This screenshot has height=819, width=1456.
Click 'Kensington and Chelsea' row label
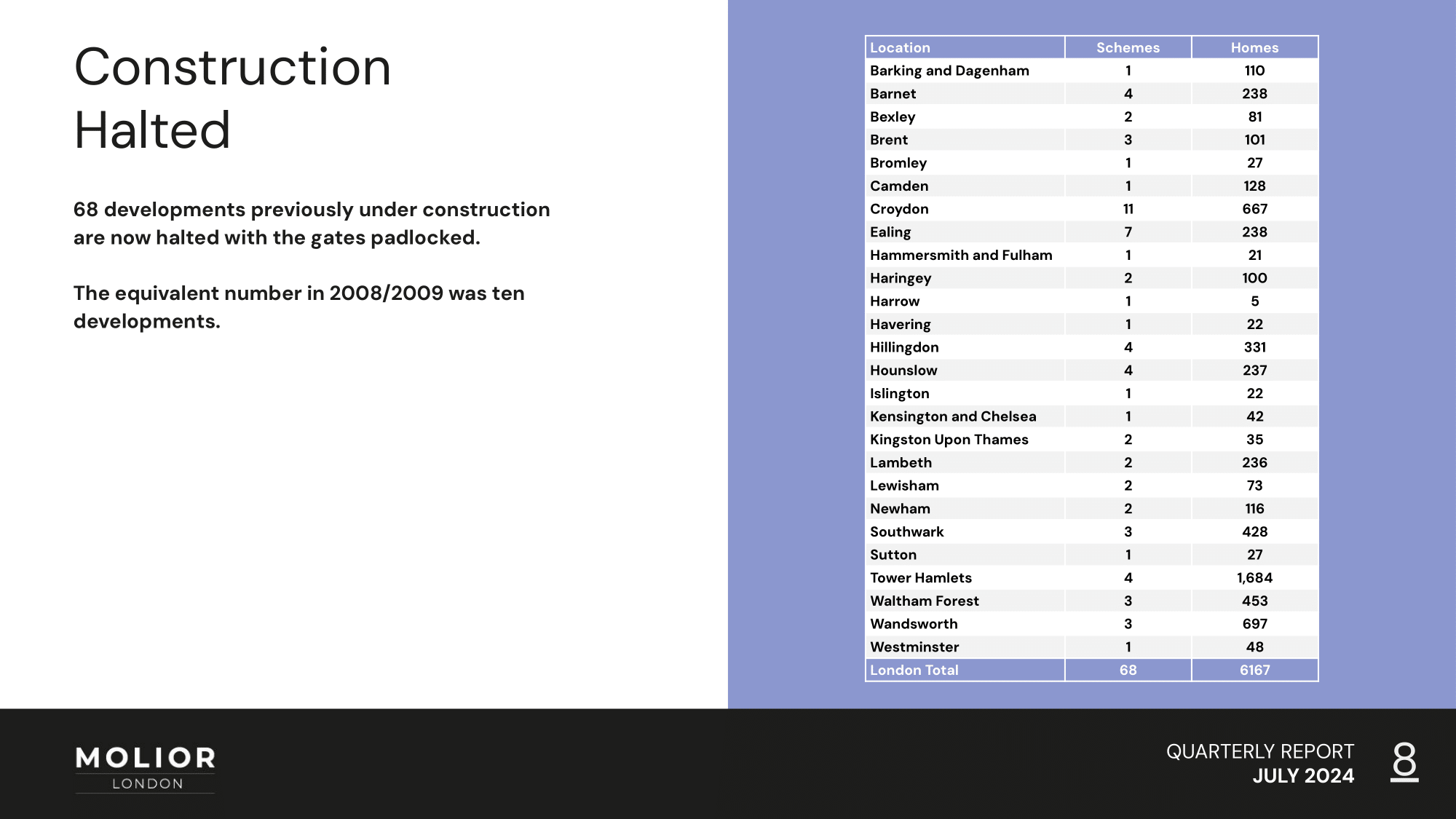click(953, 416)
